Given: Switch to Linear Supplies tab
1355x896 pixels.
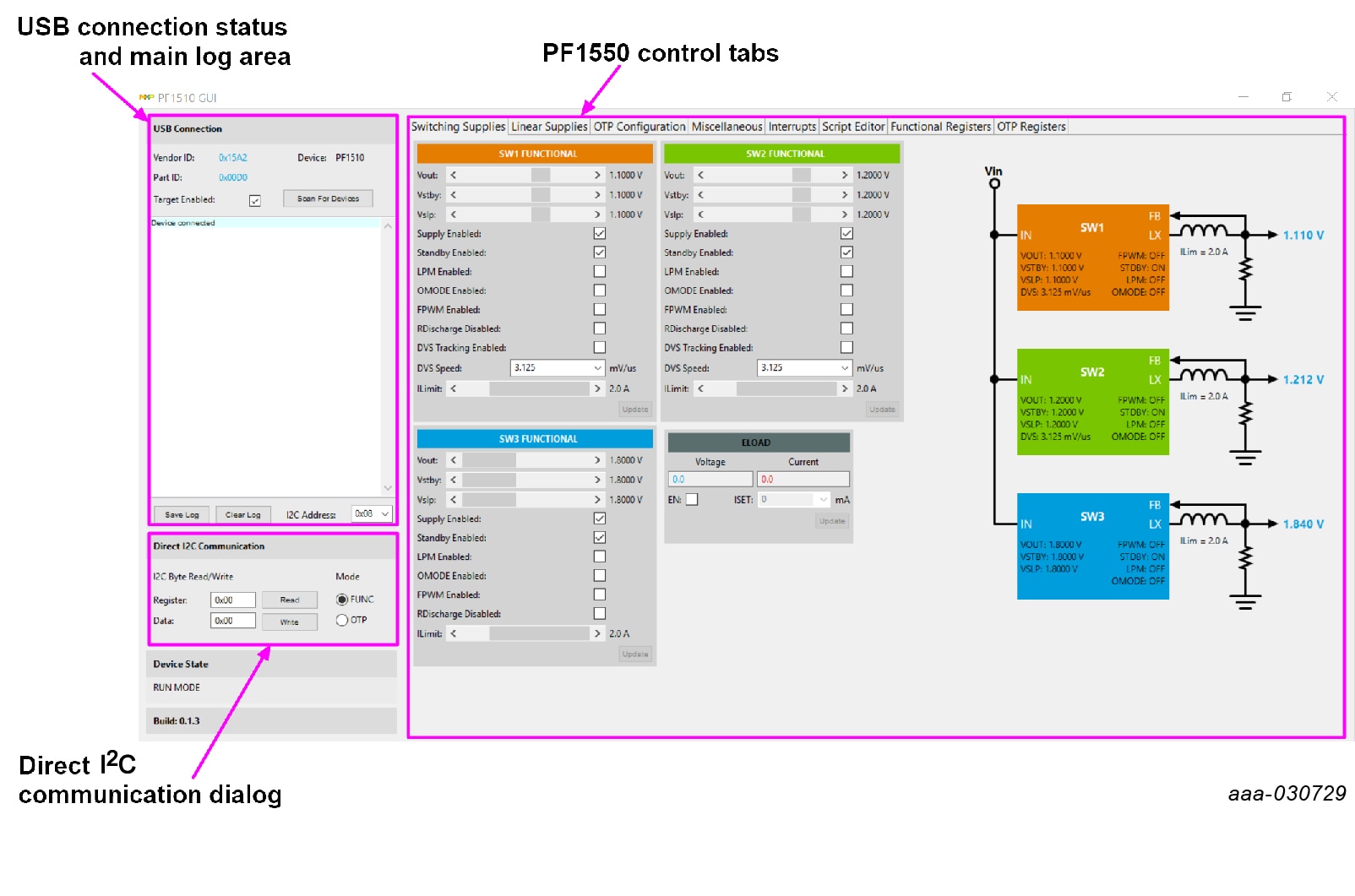Looking at the screenshot, I should (x=549, y=127).
